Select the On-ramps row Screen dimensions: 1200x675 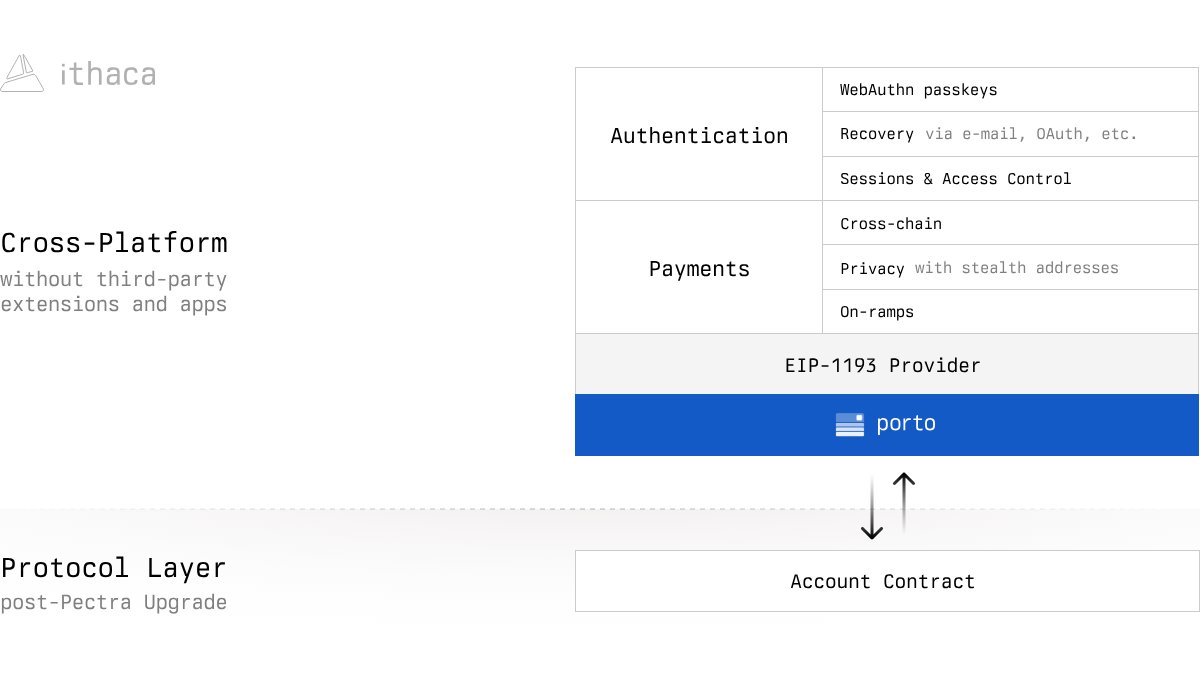pos(1010,312)
